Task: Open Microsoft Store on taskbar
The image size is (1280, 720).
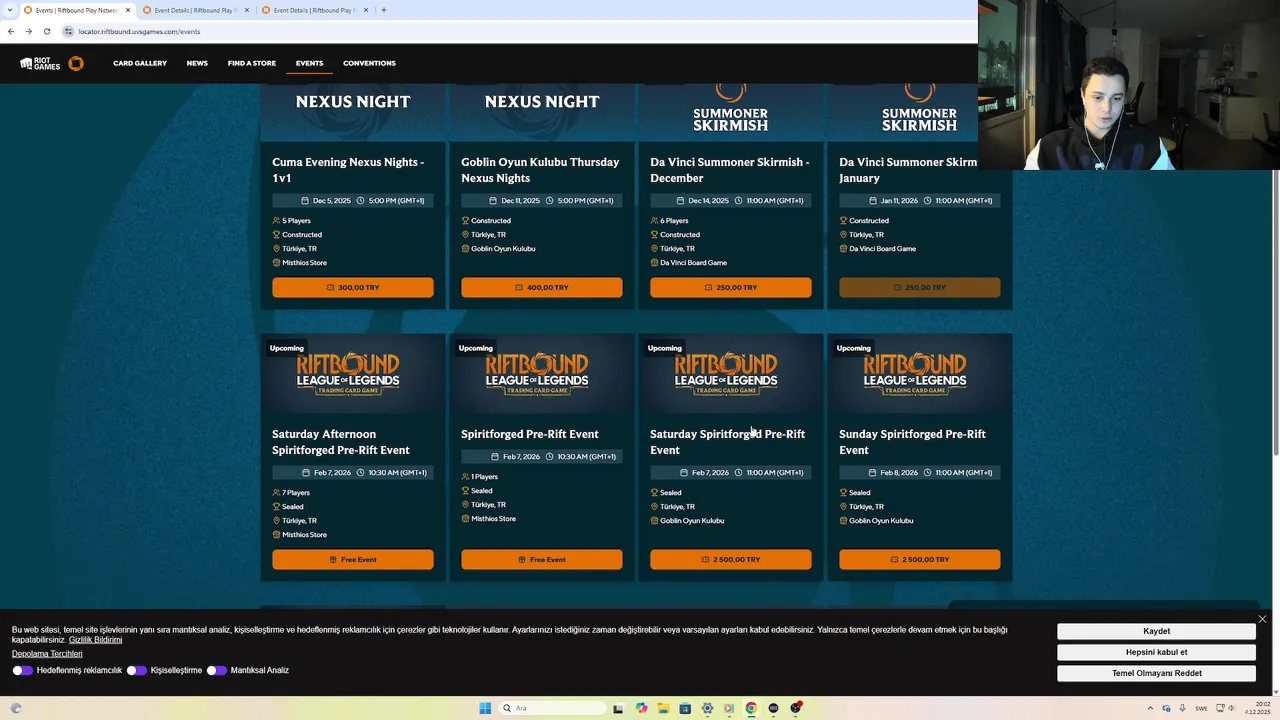Action: point(685,708)
